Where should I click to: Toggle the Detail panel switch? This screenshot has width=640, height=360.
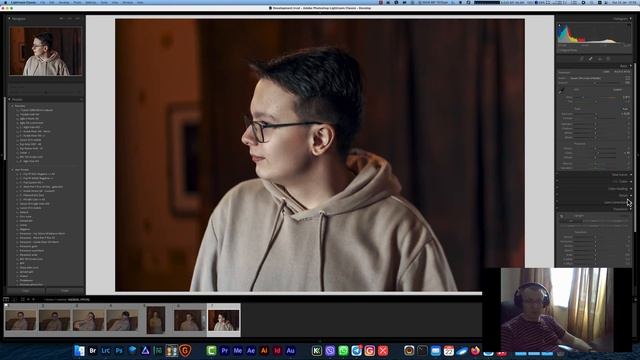(x=558, y=195)
